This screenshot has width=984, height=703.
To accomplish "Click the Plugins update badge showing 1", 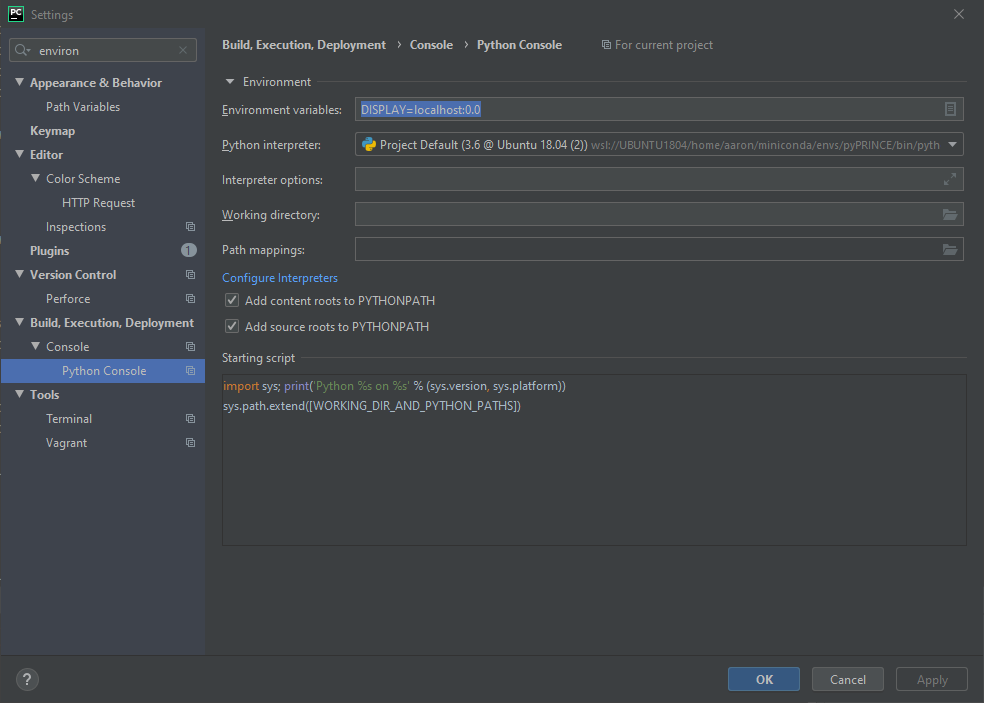I will (189, 250).
